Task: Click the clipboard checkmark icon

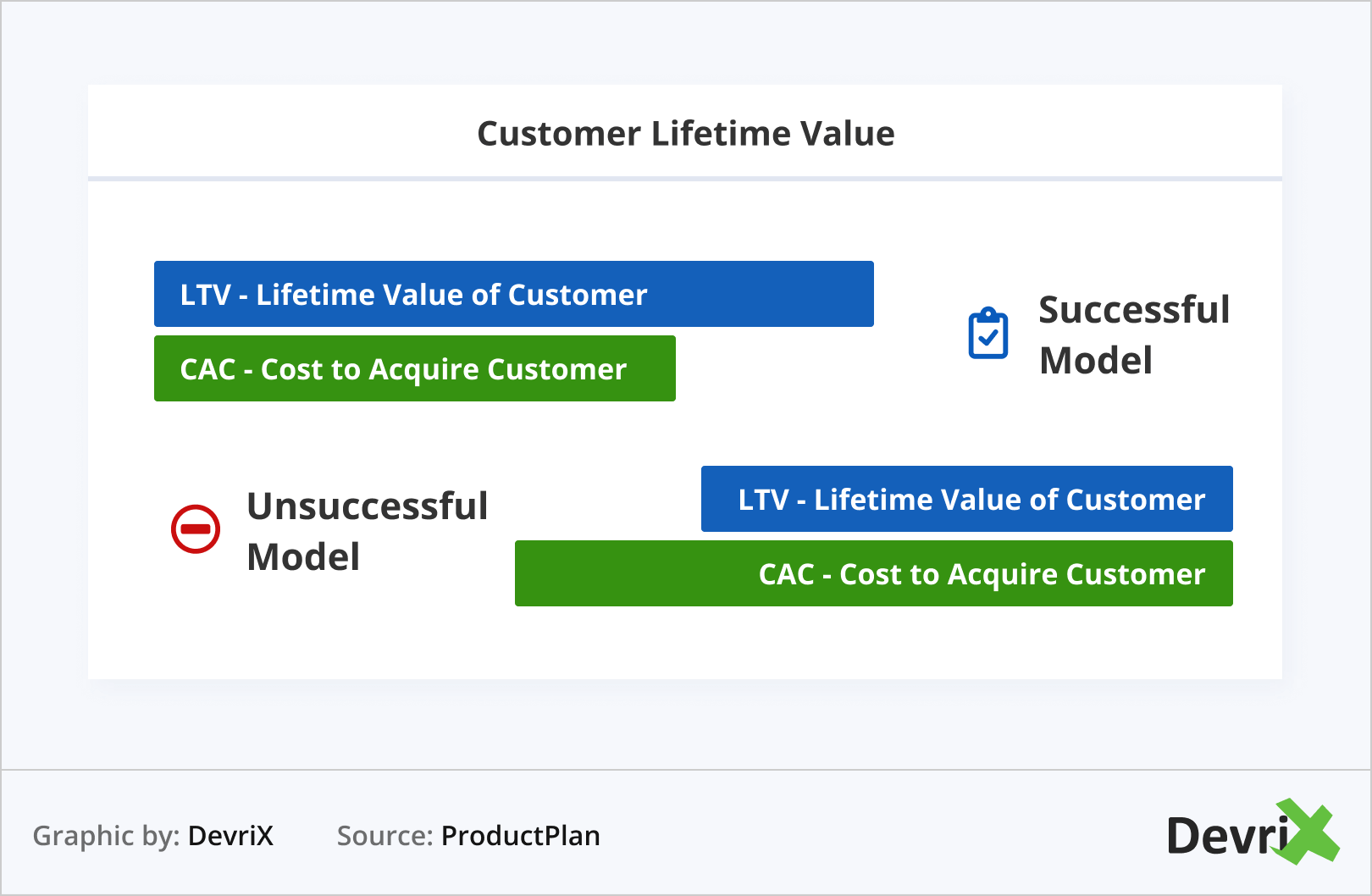Action: click(988, 335)
